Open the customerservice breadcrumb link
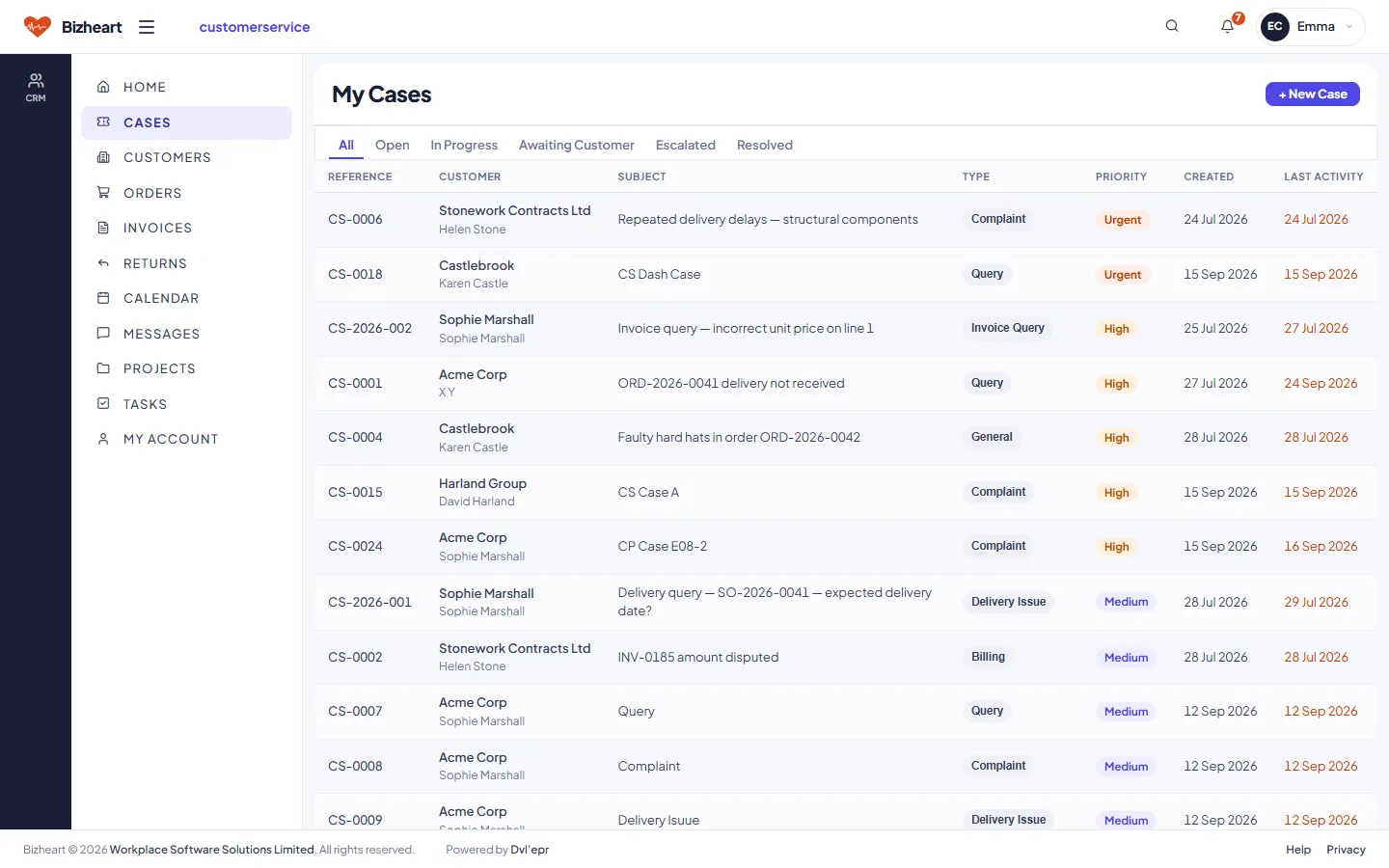This screenshot has height=868, width=1389. tap(255, 27)
